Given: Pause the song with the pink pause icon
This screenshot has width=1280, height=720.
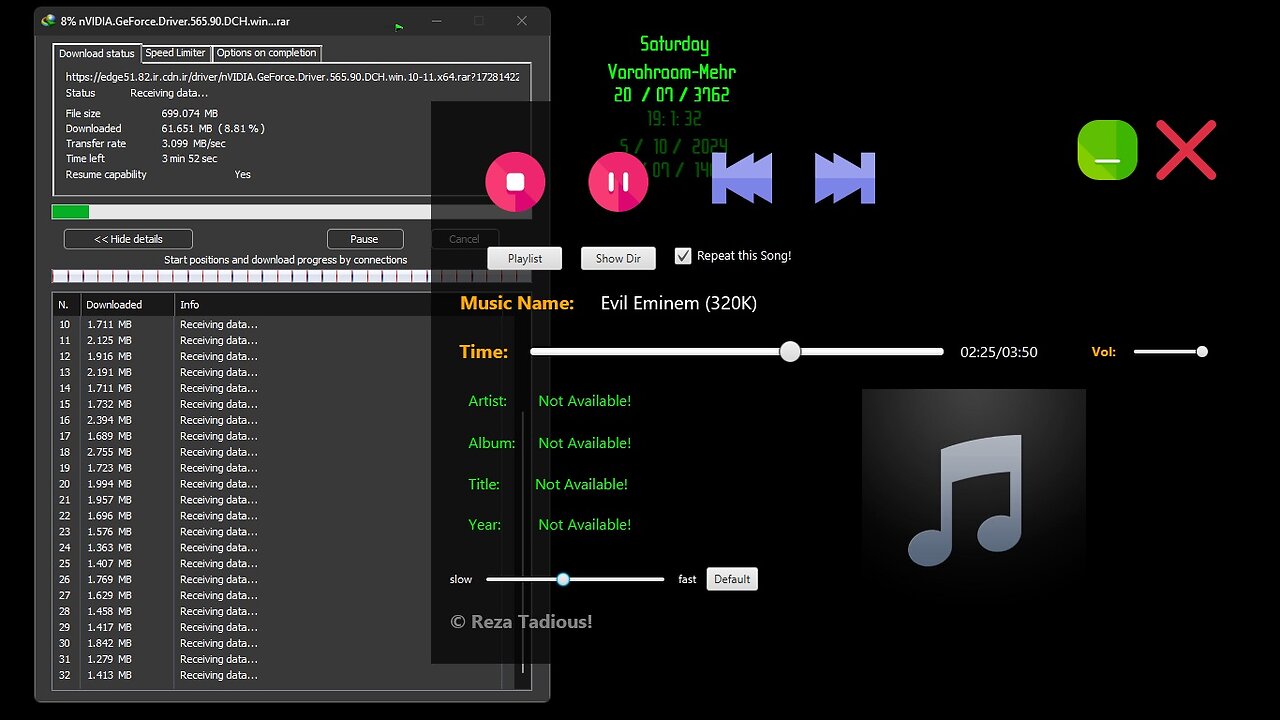Looking at the screenshot, I should point(618,182).
